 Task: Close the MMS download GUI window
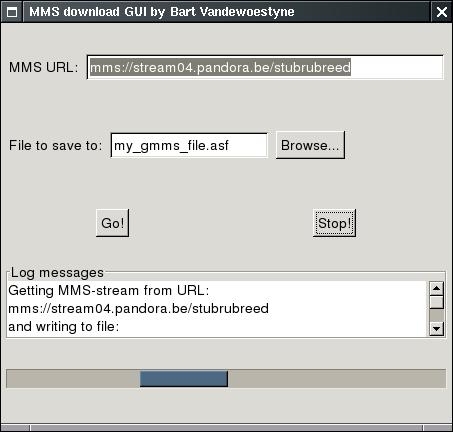[441, 12]
